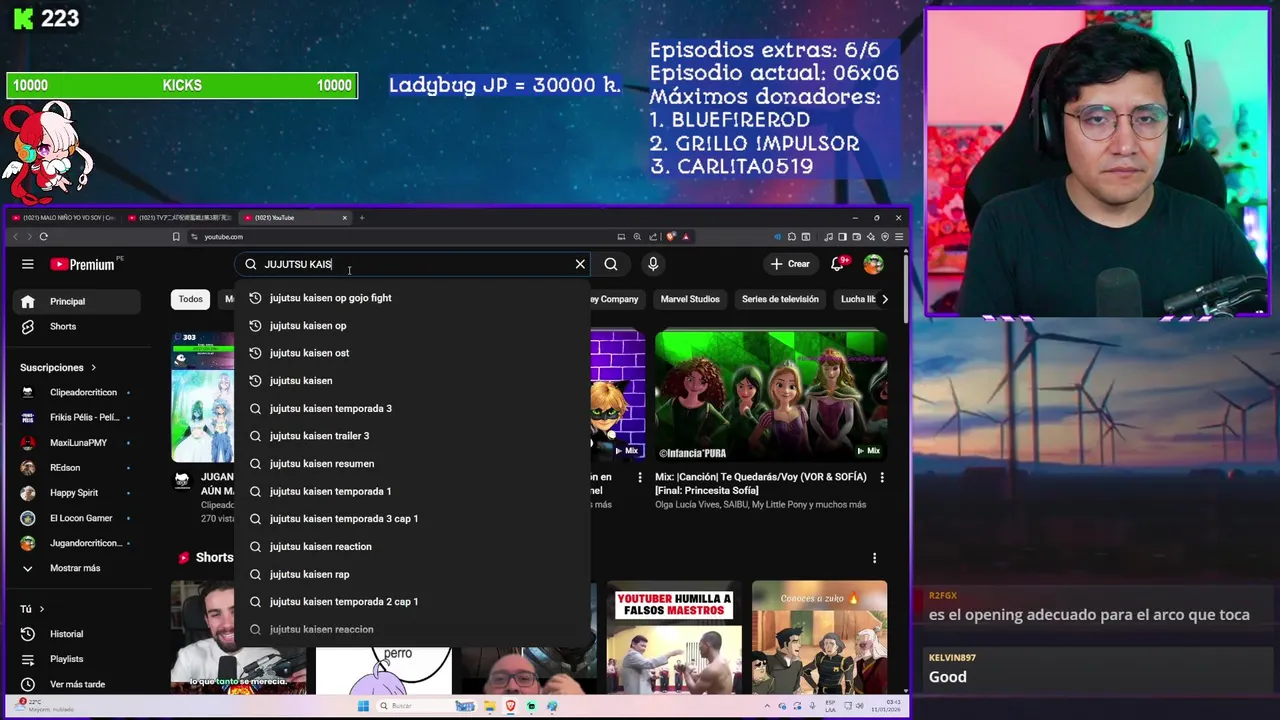This screenshot has width=1280, height=720.
Task: Open the Princesita Sofía mix thumbnail
Action: tap(771, 395)
